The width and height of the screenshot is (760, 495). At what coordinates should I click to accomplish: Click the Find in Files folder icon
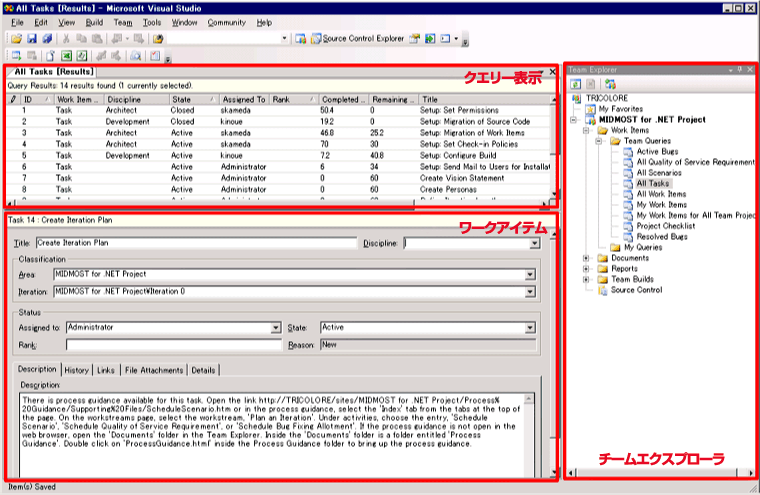coord(158,39)
